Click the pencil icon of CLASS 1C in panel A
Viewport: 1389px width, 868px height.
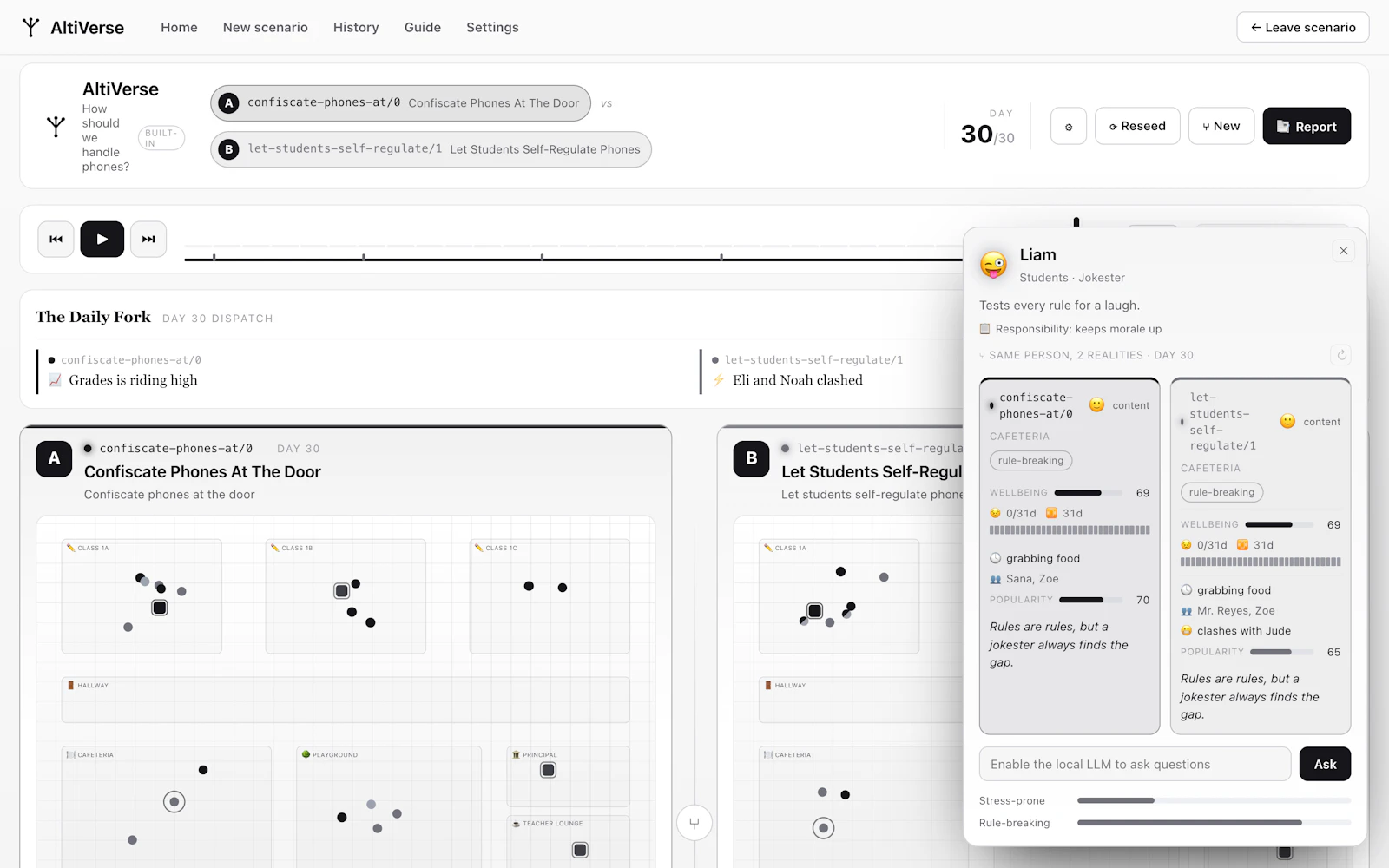tap(478, 548)
